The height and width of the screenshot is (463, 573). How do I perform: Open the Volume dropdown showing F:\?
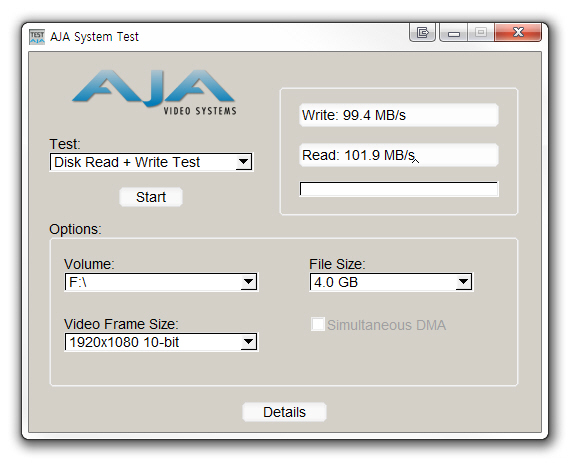(161, 282)
